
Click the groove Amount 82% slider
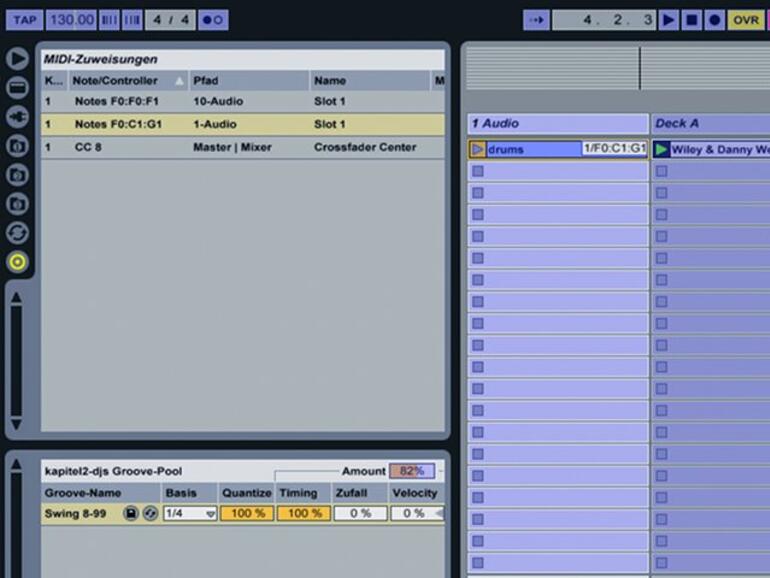pyautogui.click(x=412, y=471)
